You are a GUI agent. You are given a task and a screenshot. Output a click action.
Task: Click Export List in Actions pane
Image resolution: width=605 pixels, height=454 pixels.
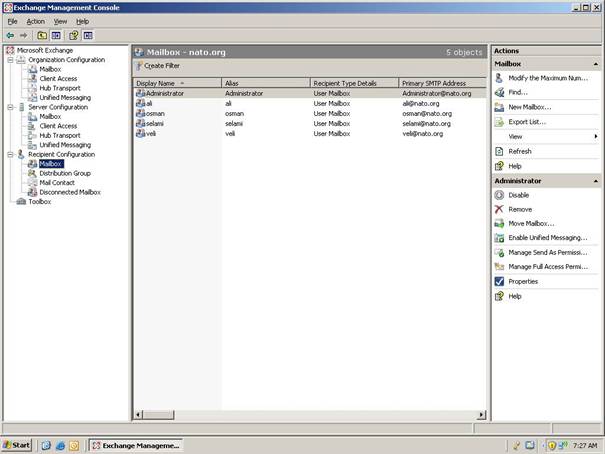527,122
